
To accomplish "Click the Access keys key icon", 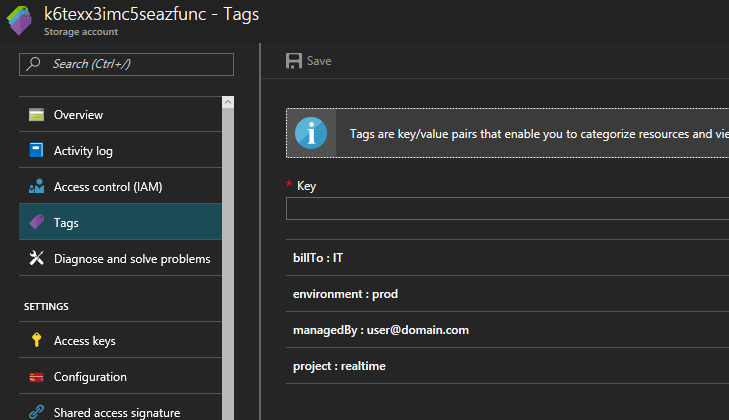I will (x=36, y=341).
